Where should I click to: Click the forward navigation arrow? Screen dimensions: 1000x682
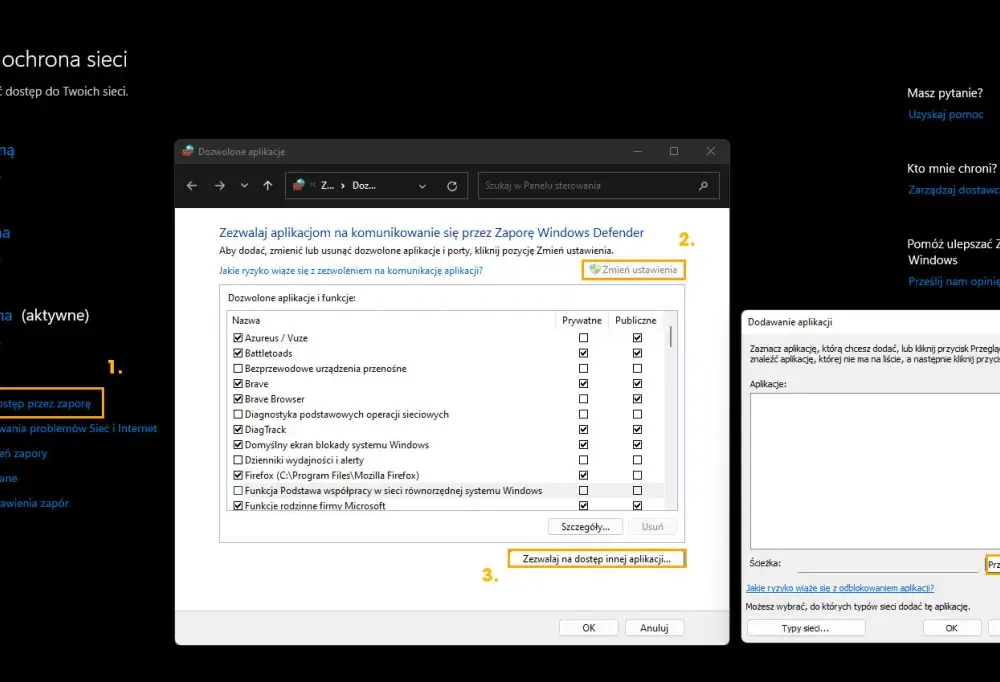click(x=219, y=186)
